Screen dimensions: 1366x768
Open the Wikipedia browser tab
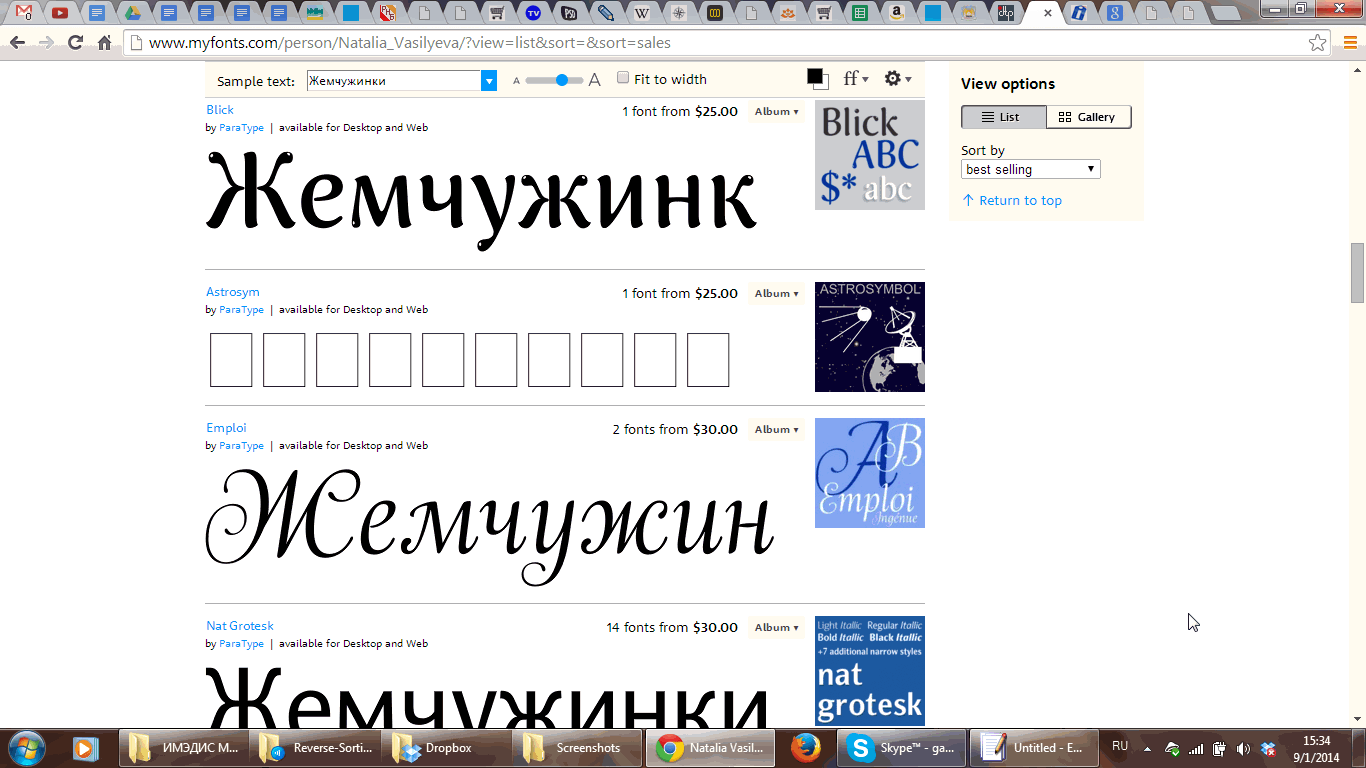click(641, 13)
